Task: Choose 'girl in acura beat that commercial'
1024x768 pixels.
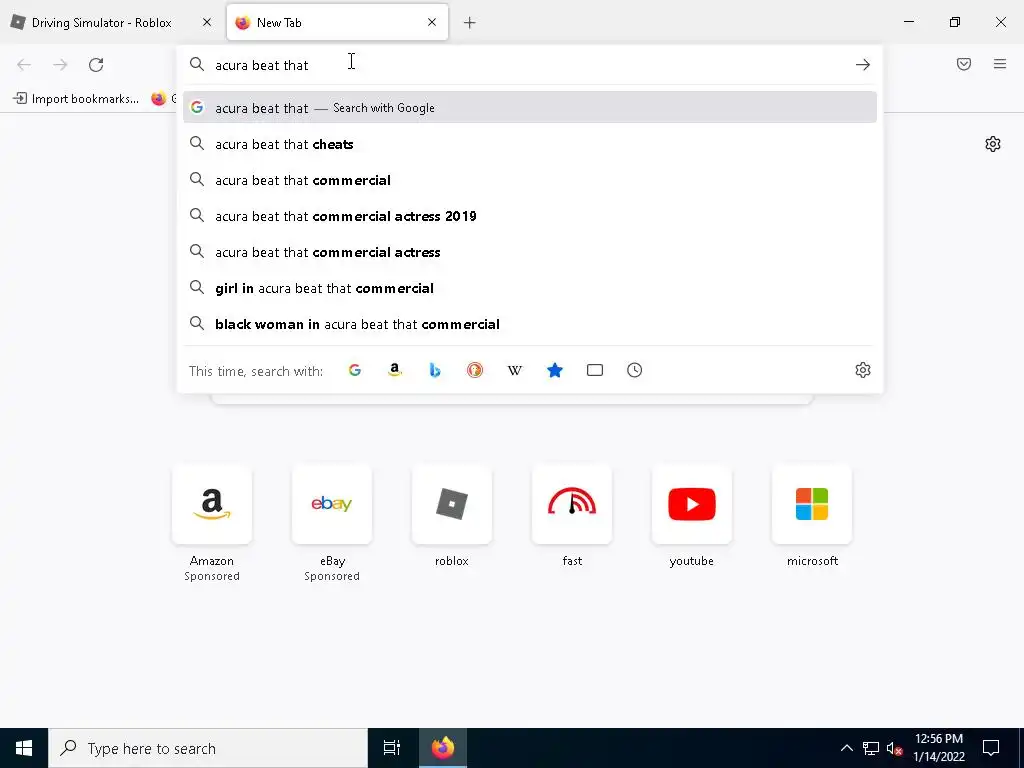Action: 530,288
